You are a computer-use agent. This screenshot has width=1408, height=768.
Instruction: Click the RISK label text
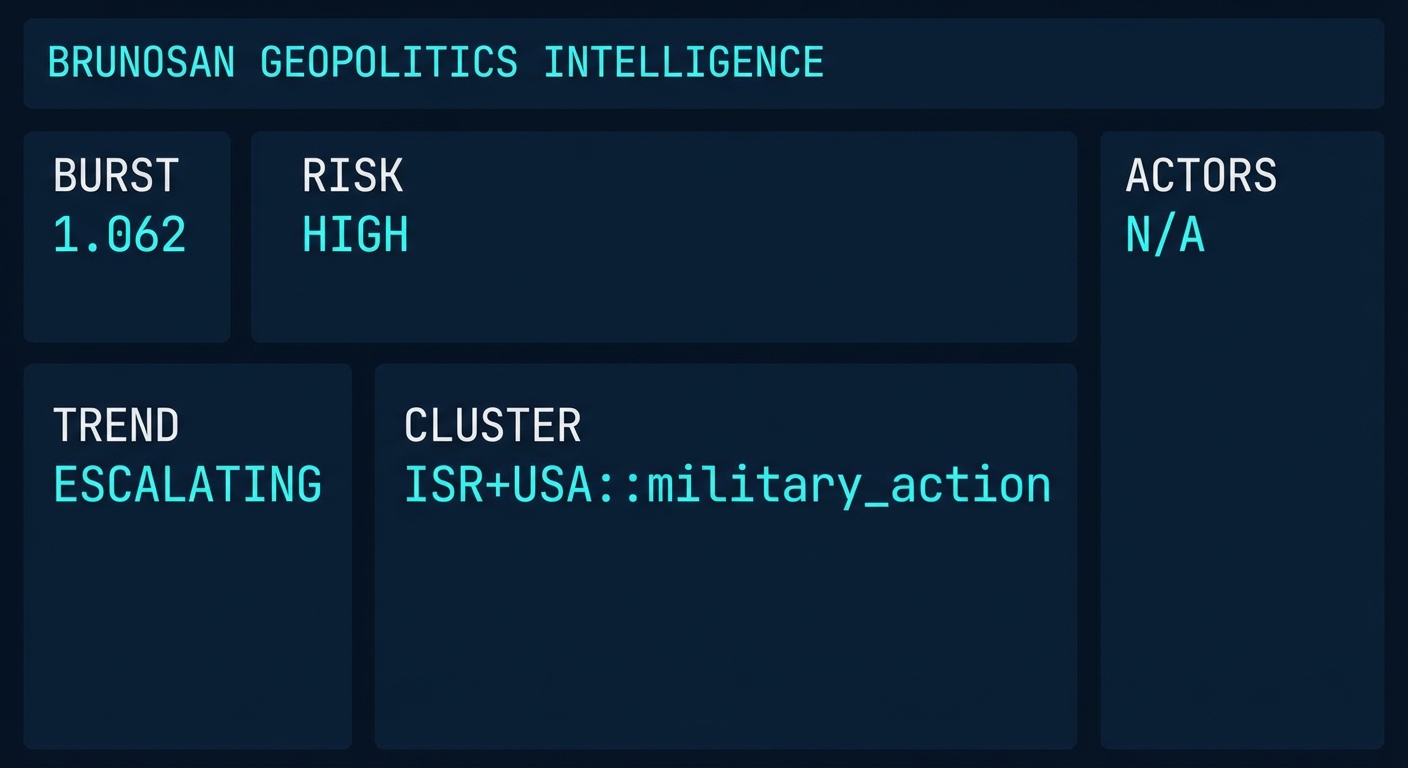point(352,175)
